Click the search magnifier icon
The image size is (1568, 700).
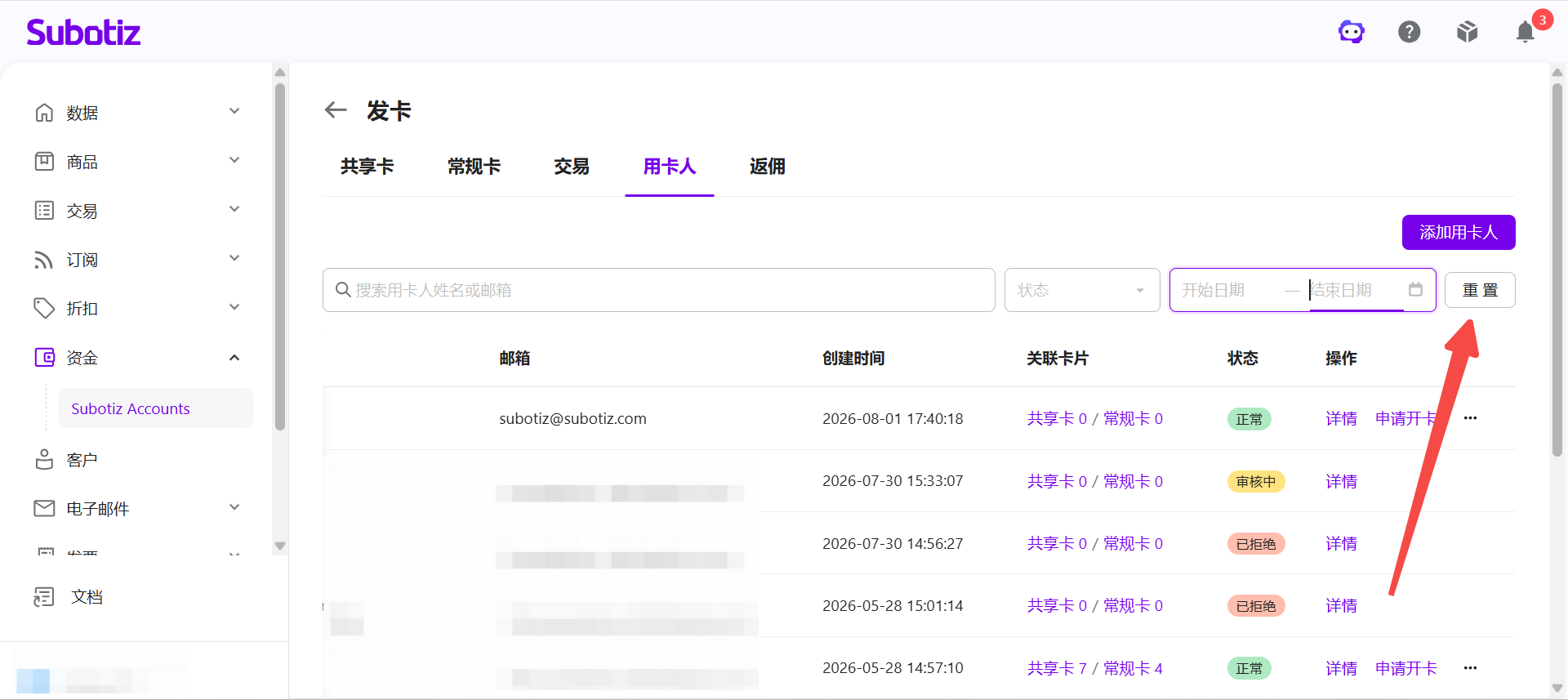point(343,290)
